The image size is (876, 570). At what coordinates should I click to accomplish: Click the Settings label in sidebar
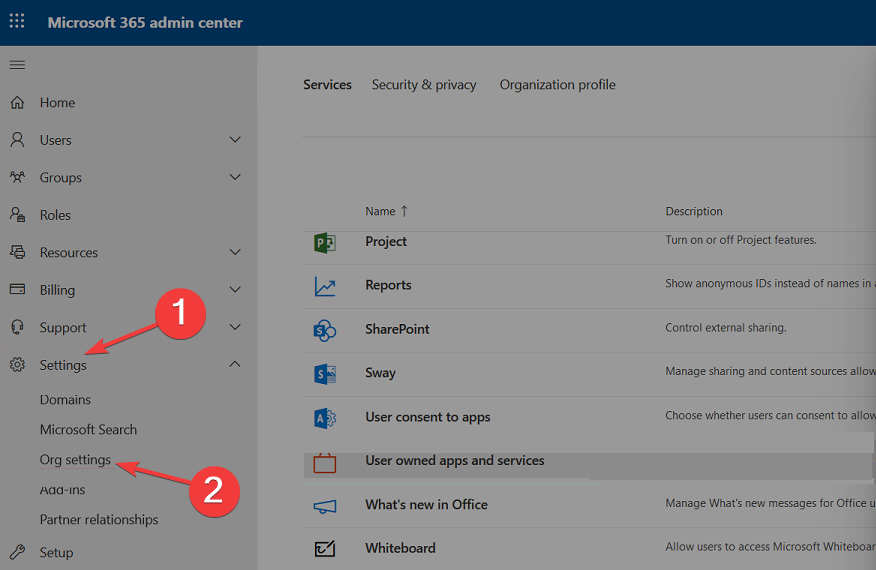(x=63, y=365)
